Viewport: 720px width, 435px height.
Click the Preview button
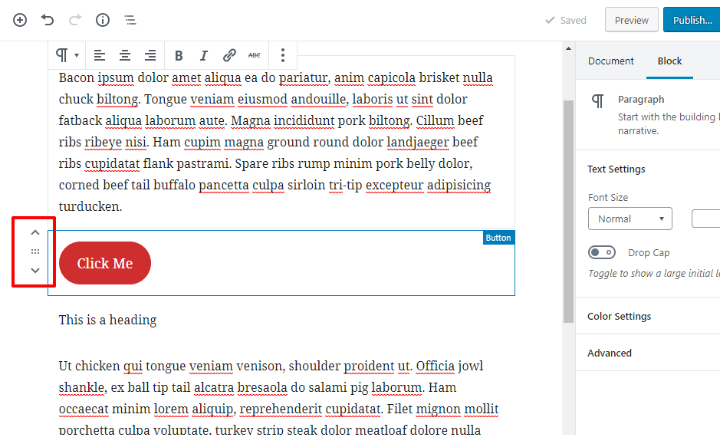coord(631,20)
